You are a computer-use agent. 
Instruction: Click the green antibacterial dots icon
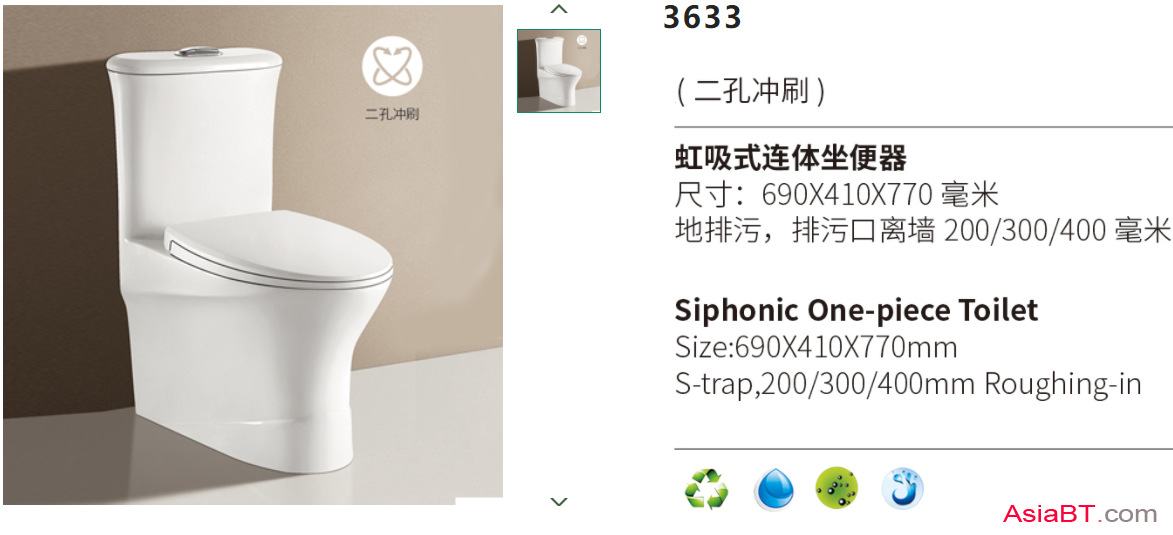click(836, 489)
